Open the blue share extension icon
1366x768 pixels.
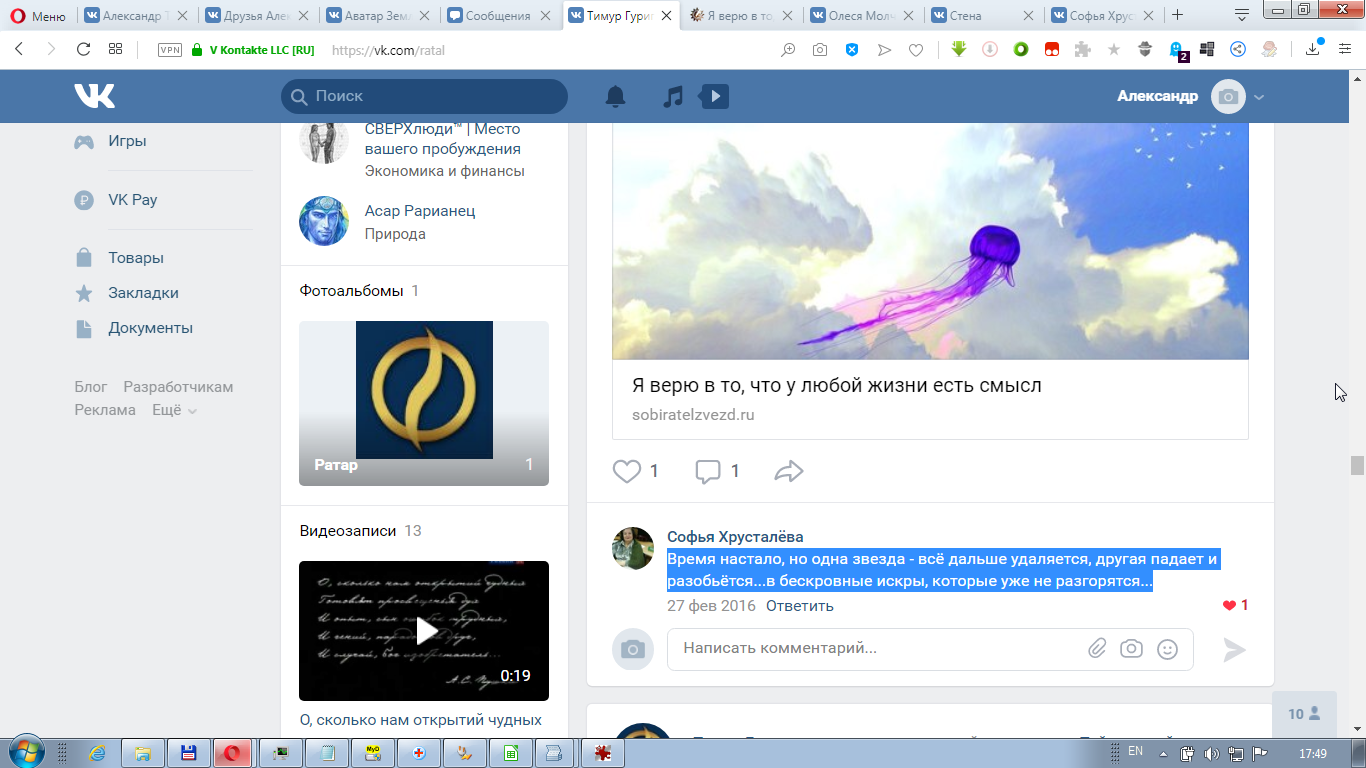point(1238,49)
